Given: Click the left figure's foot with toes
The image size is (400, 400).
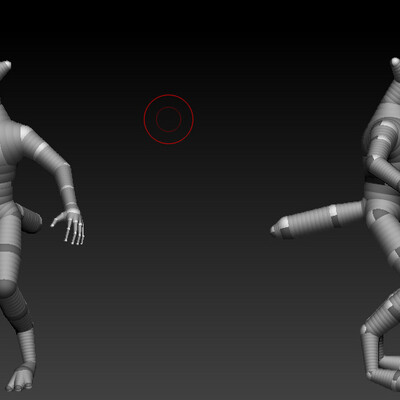Looking at the screenshot, I should coord(21,377).
